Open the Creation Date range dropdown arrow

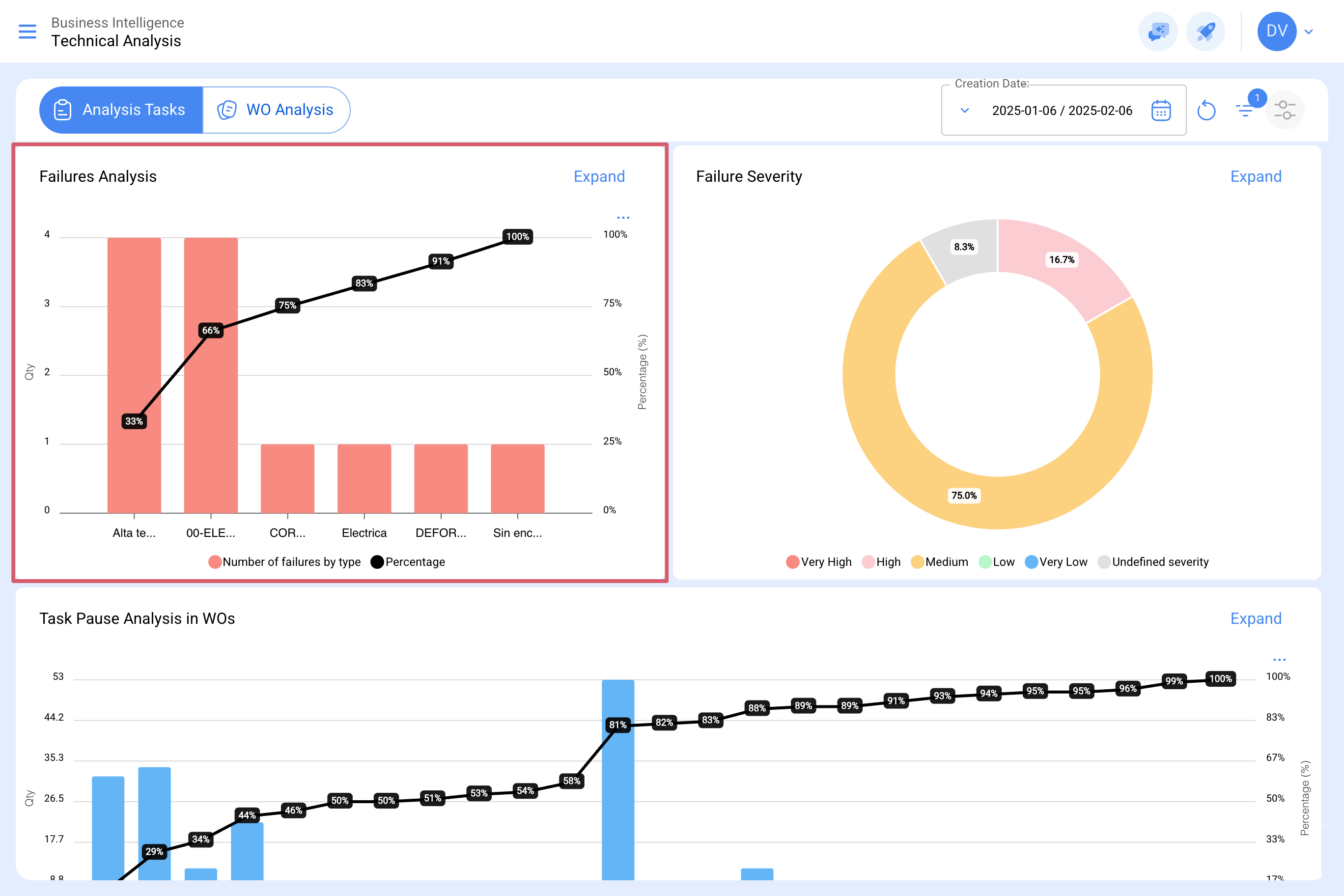(965, 111)
